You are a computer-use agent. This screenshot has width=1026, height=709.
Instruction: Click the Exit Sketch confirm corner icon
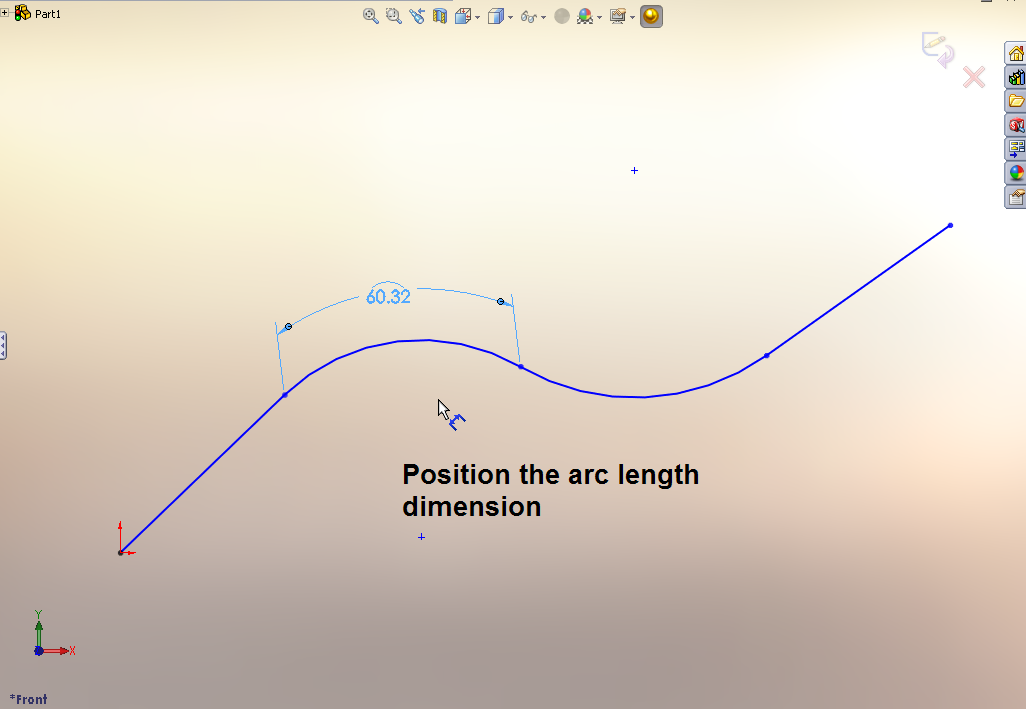pyautogui.click(x=938, y=50)
